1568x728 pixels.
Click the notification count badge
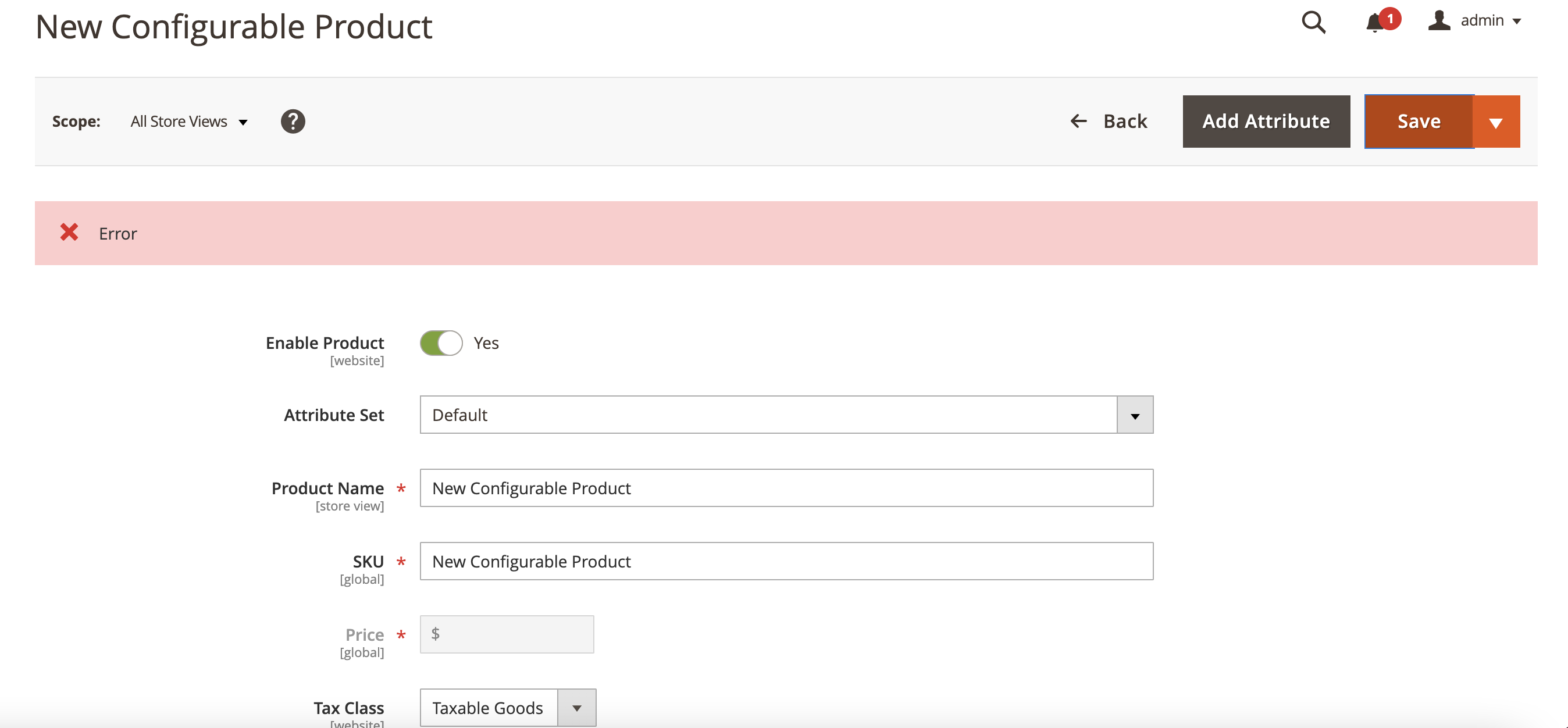click(x=1391, y=19)
